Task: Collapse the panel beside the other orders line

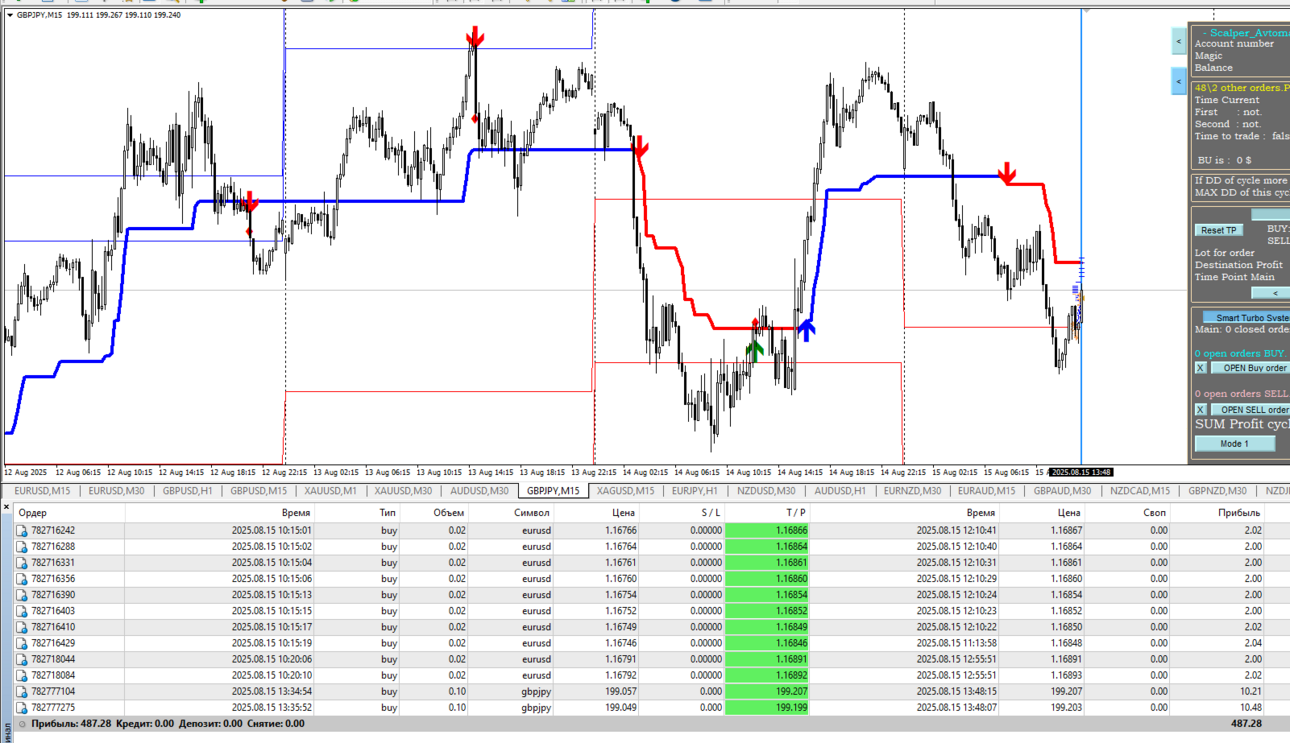Action: 1179,82
